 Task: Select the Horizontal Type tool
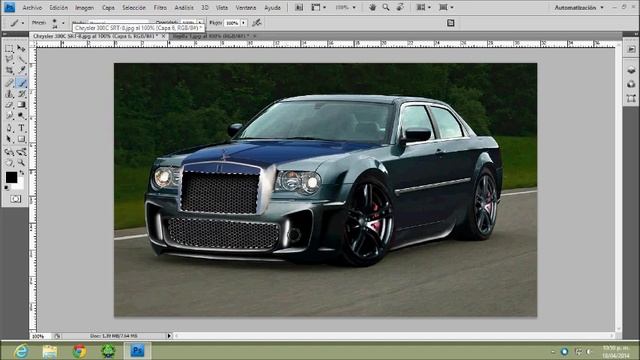pos(21,128)
